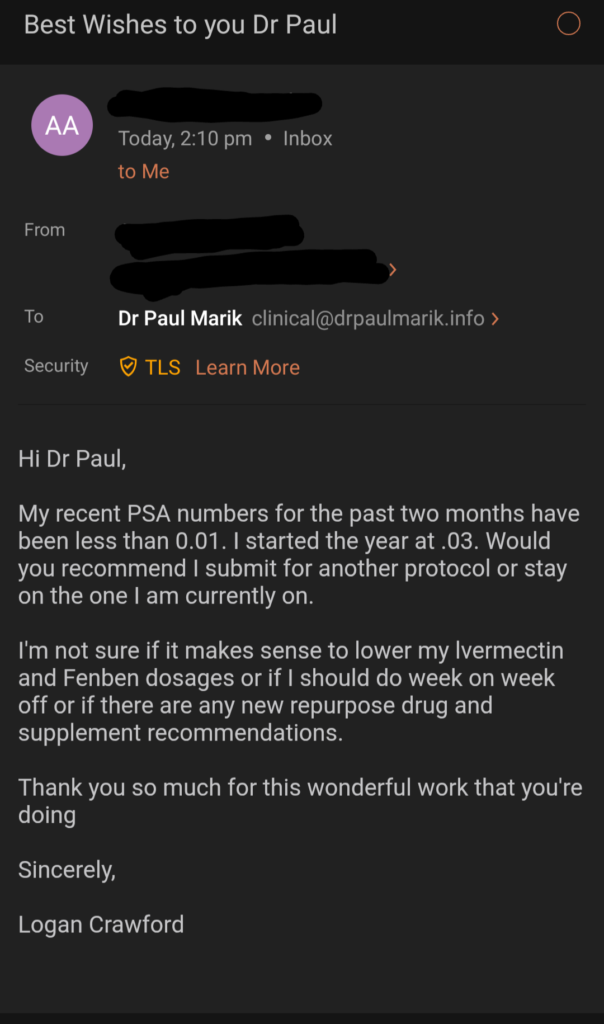Image resolution: width=604 pixels, height=1024 pixels.
Task: Tap the Ivermectin and Fenben dosage paragraph
Action: pos(291,692)
